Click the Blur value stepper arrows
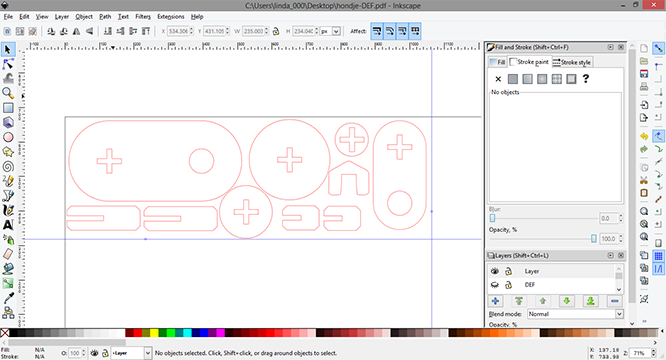 coord(621,218)
